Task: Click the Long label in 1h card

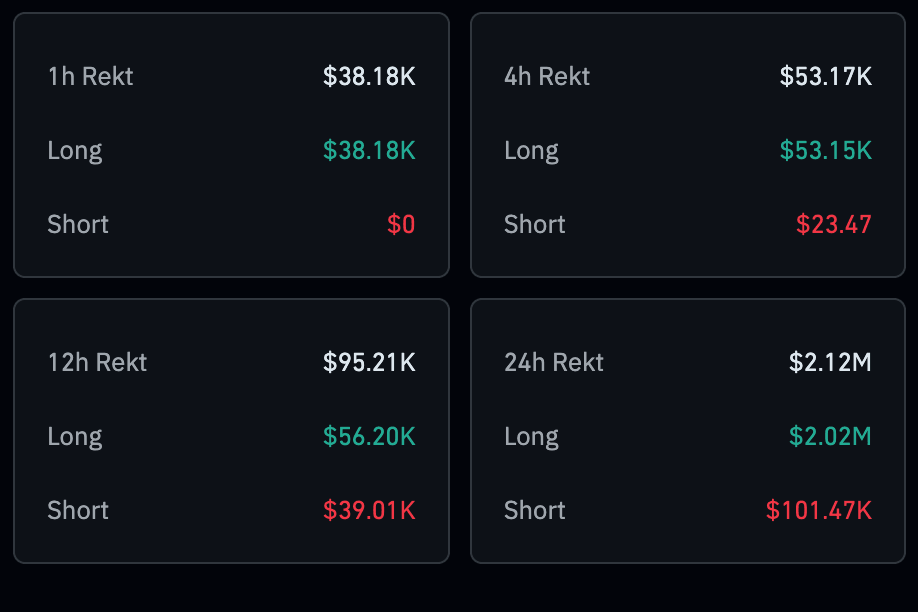Action: coord(75,151)
